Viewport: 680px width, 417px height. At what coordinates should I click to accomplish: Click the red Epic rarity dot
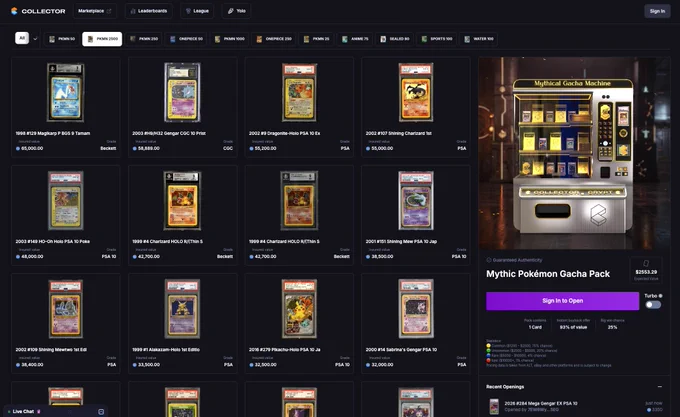[x=488, y=360]
